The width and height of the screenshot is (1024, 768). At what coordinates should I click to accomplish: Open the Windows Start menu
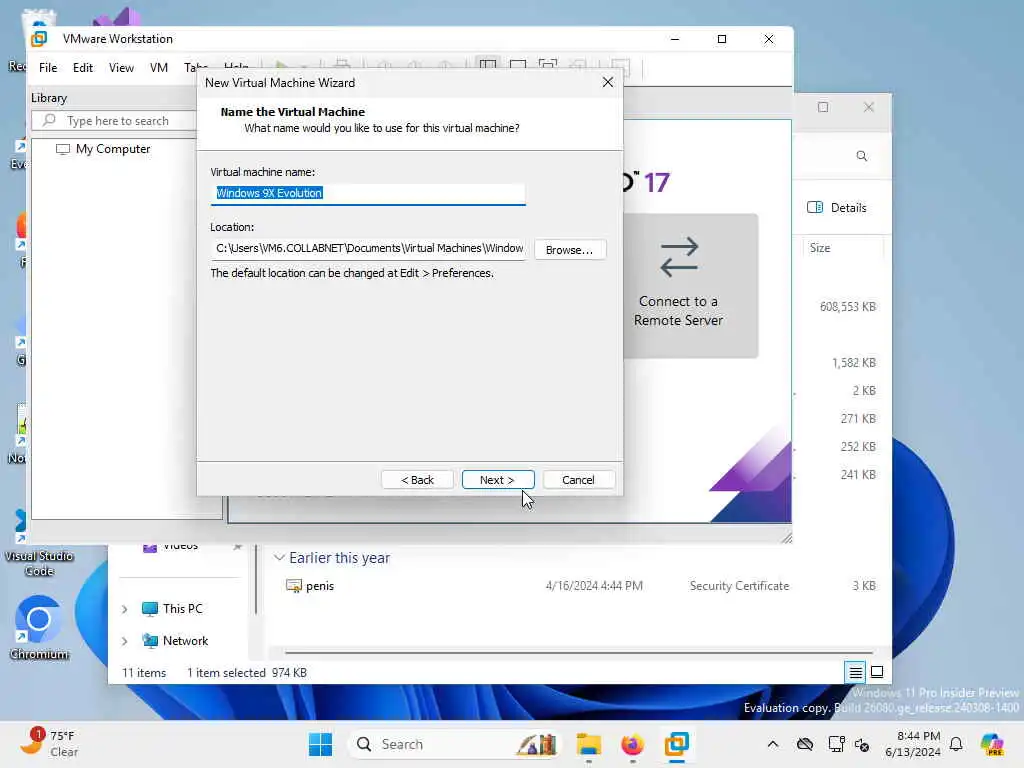coord(320,744)
